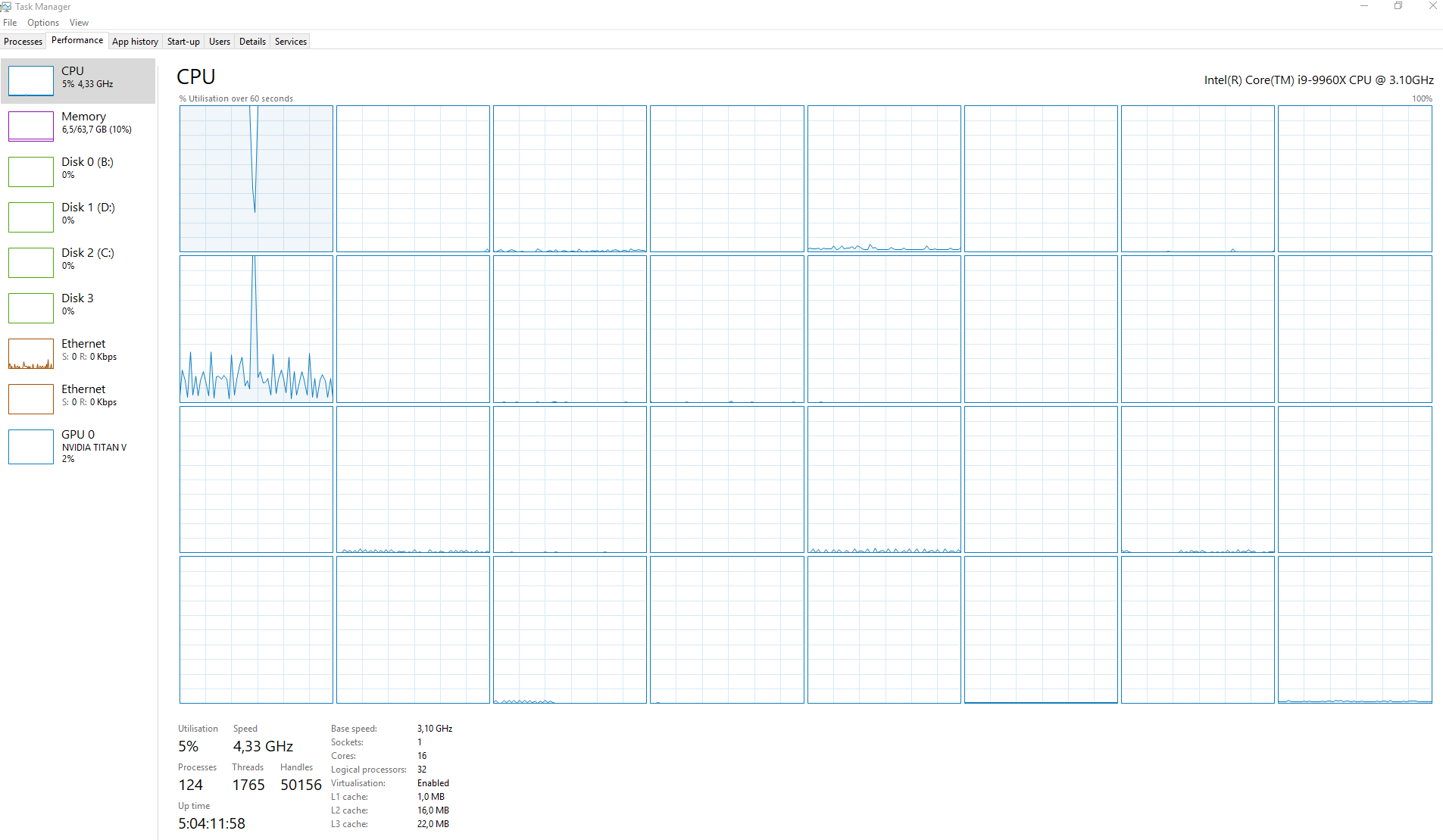Image resolution: width=1443 pixels, height=840 pixels.
Task: Click the first logical processor graph
Action: (256, 179)
